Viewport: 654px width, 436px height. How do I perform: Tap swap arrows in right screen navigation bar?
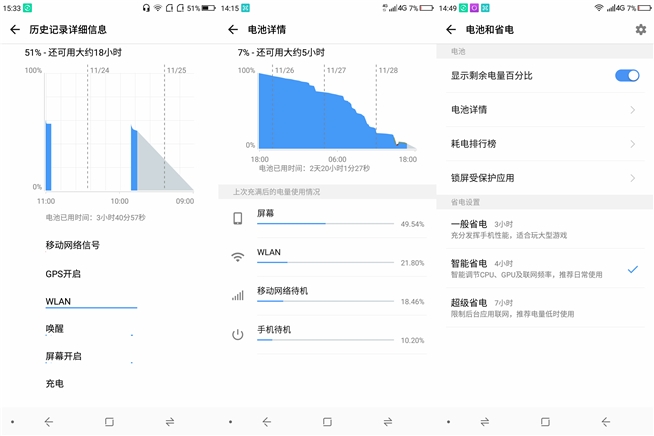click(485, 422)
